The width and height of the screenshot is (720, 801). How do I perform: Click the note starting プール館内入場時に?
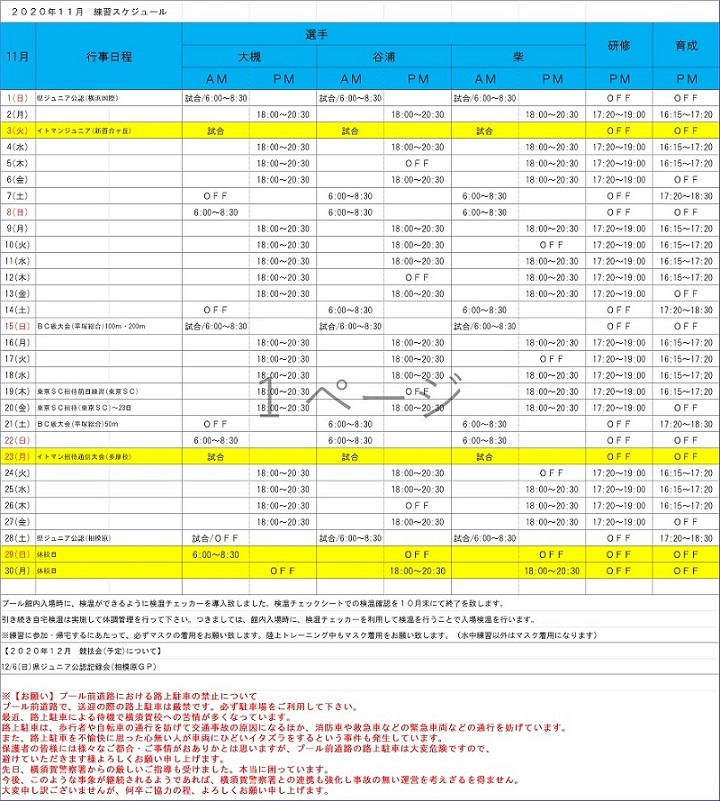click(x=253, y=603)
